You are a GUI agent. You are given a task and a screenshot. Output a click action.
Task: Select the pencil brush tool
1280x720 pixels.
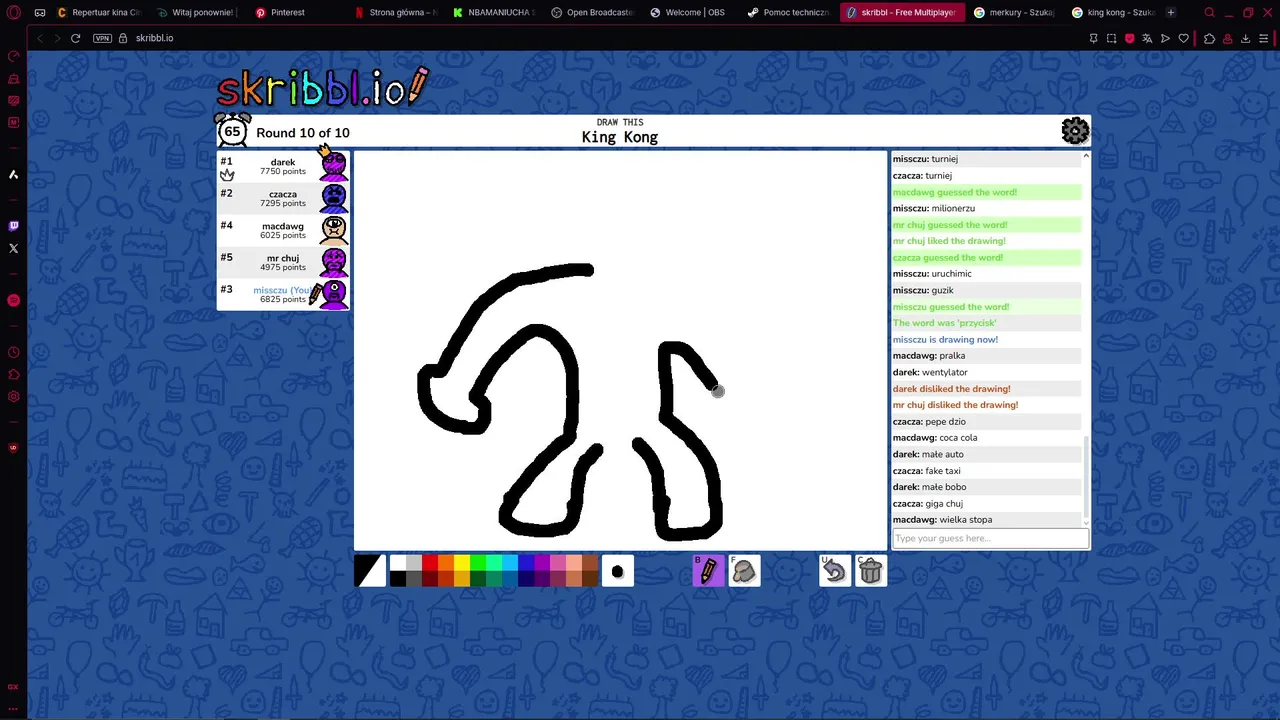(x=708, y=571)
